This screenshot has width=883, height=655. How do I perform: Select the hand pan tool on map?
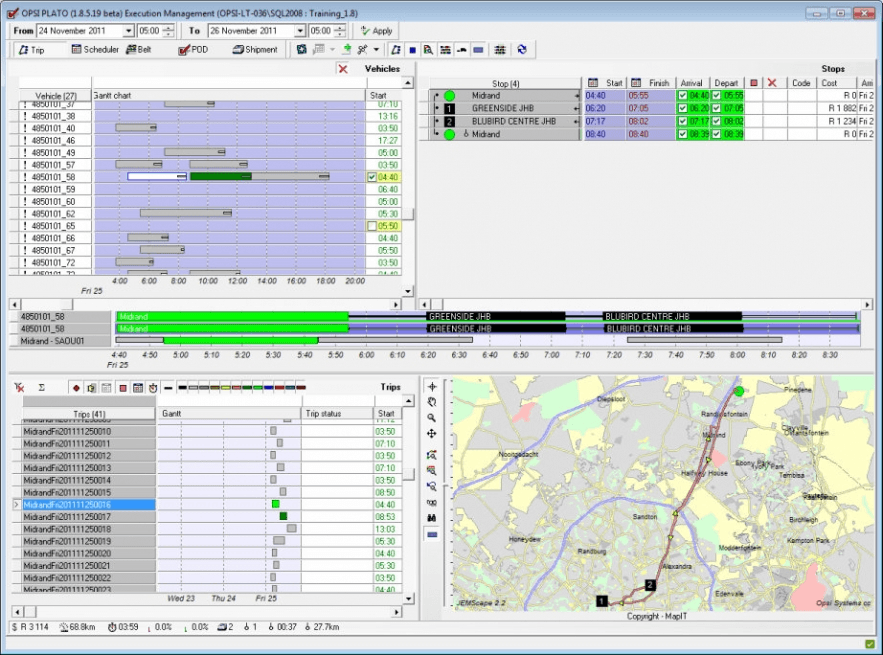431,401
